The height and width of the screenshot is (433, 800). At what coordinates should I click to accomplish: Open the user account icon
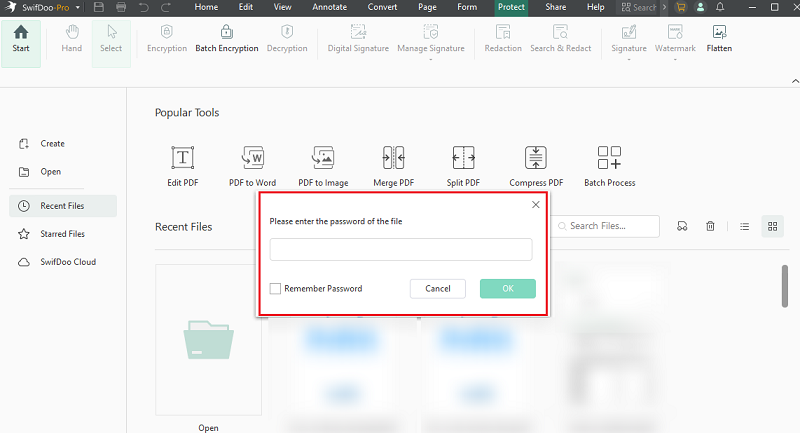pyautogui.click(x=701, y=7)
